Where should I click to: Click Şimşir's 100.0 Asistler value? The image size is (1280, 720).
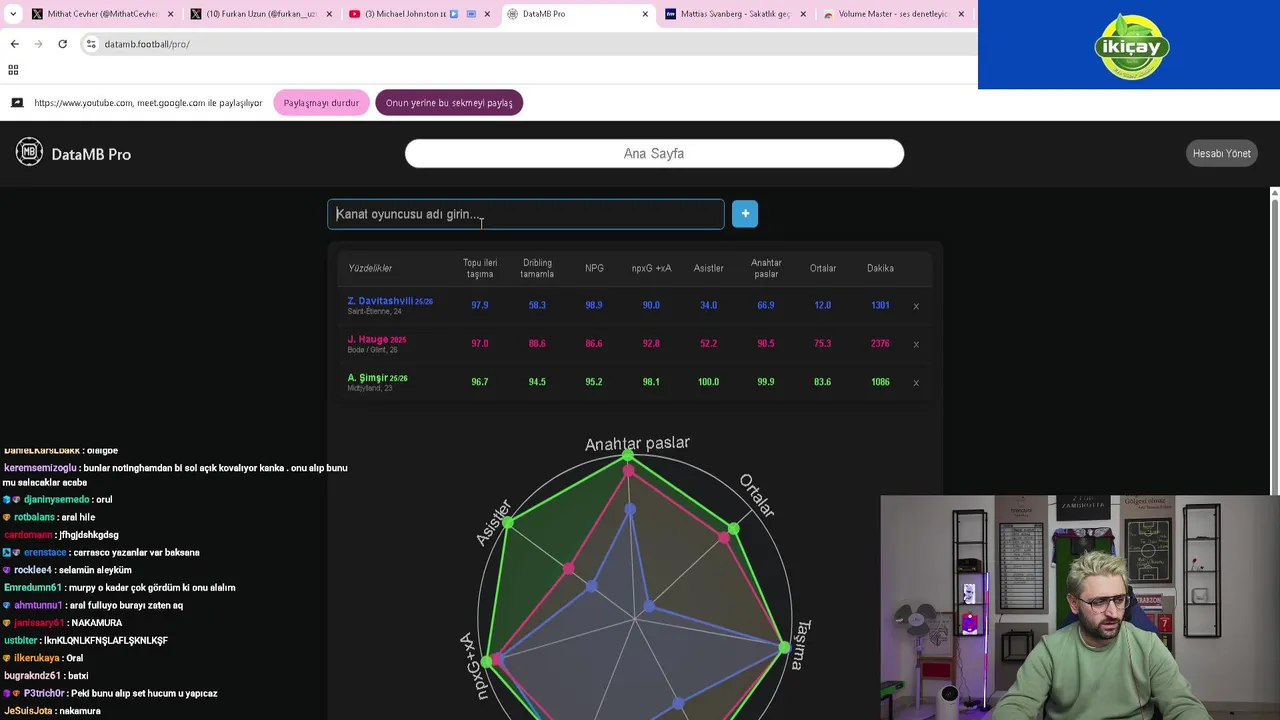click(708, 381)
